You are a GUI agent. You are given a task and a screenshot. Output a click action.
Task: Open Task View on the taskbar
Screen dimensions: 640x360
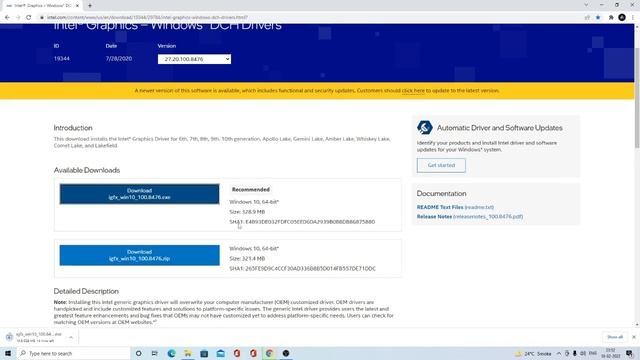[x=155, y=353]
